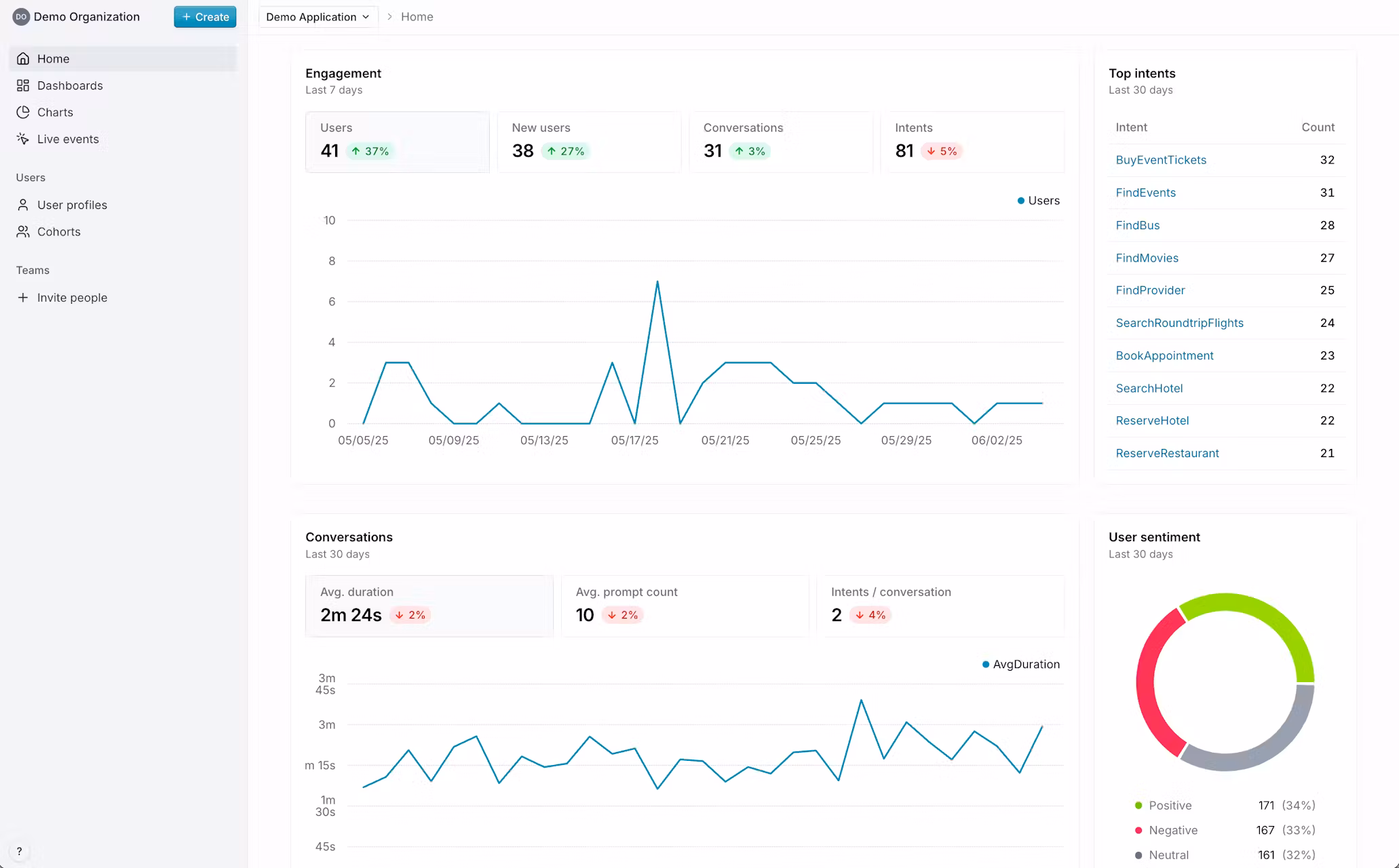Click the Home house icon in sidebar
The height and width of the screenshot is (868, 1399).
23,59
